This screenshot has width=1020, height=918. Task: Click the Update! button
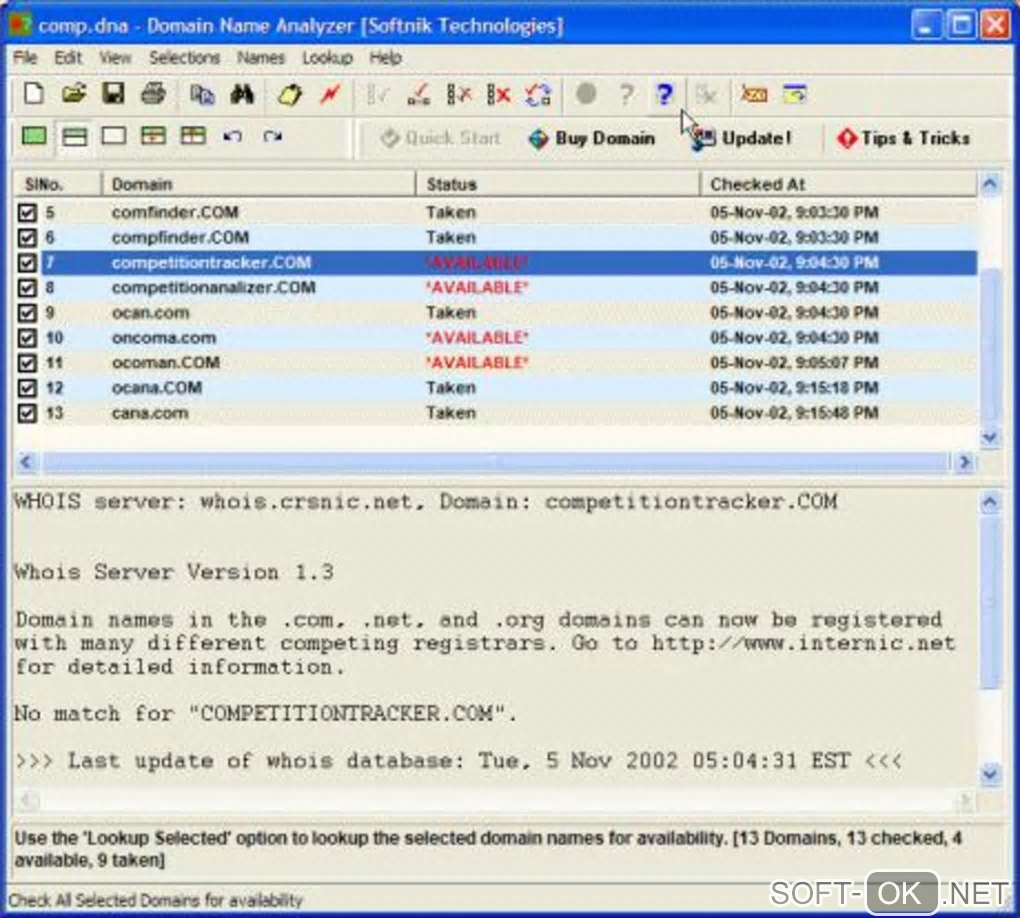click(x=740, y=139)
